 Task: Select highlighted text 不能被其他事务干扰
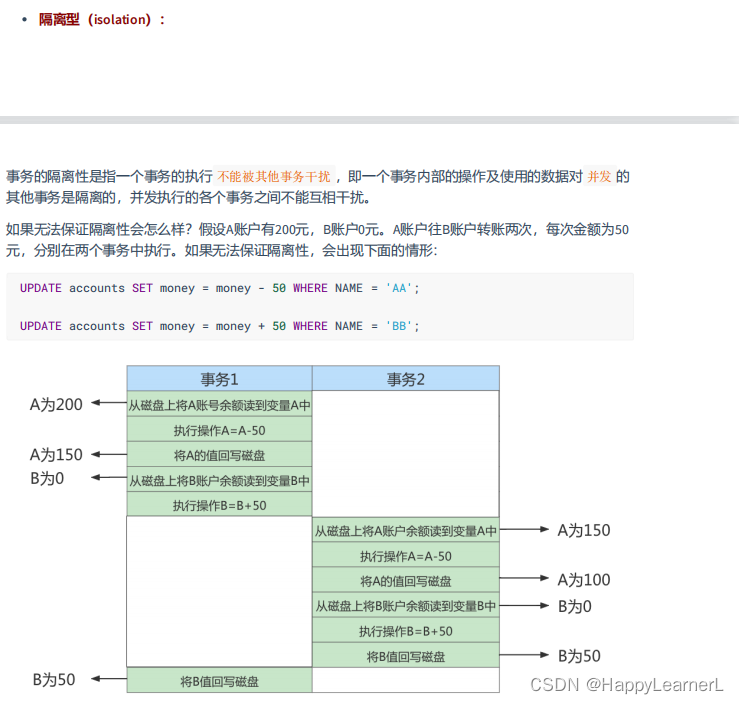click(274, 177)
